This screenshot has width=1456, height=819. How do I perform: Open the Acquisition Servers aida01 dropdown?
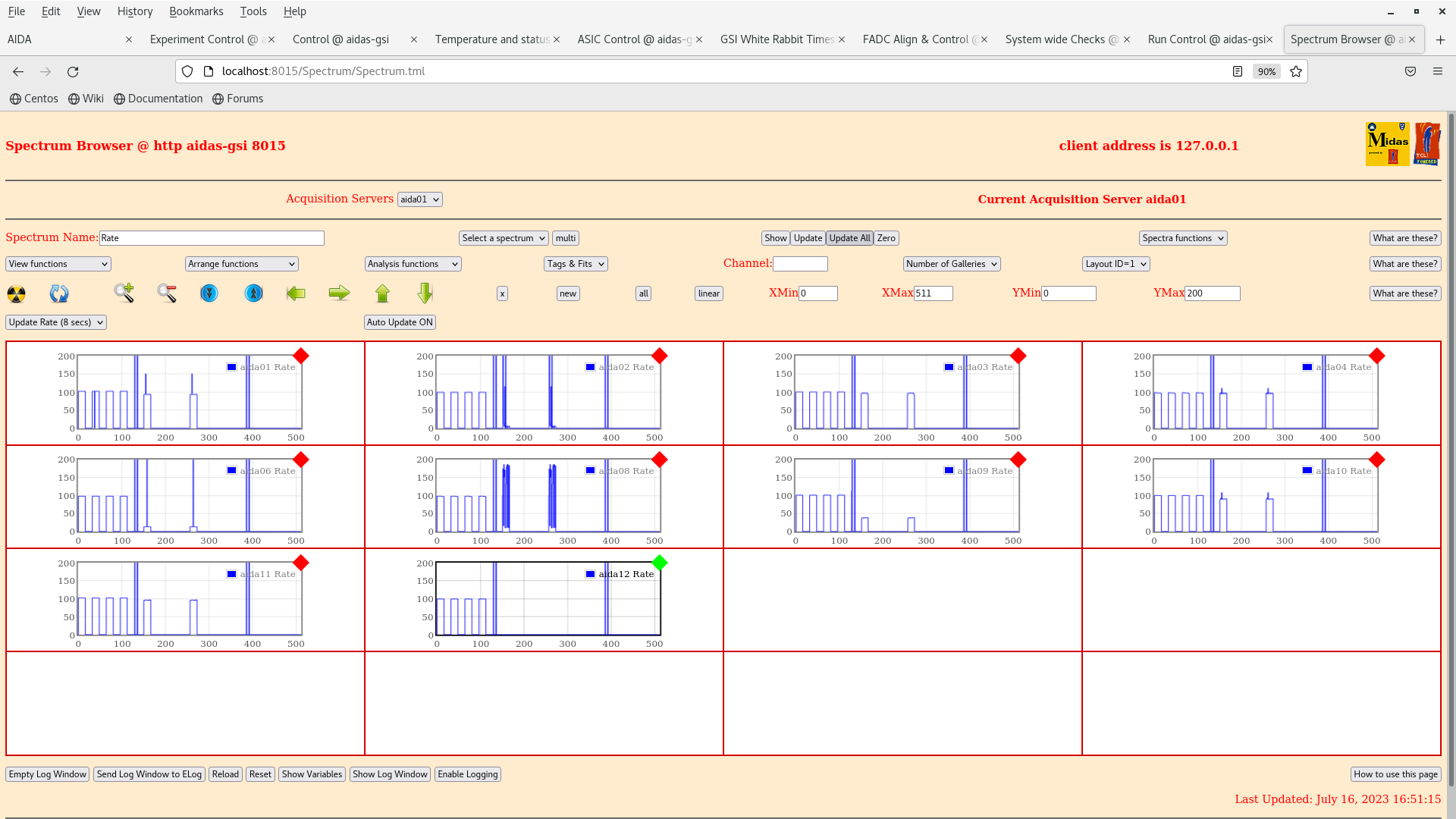click(419, 199)
